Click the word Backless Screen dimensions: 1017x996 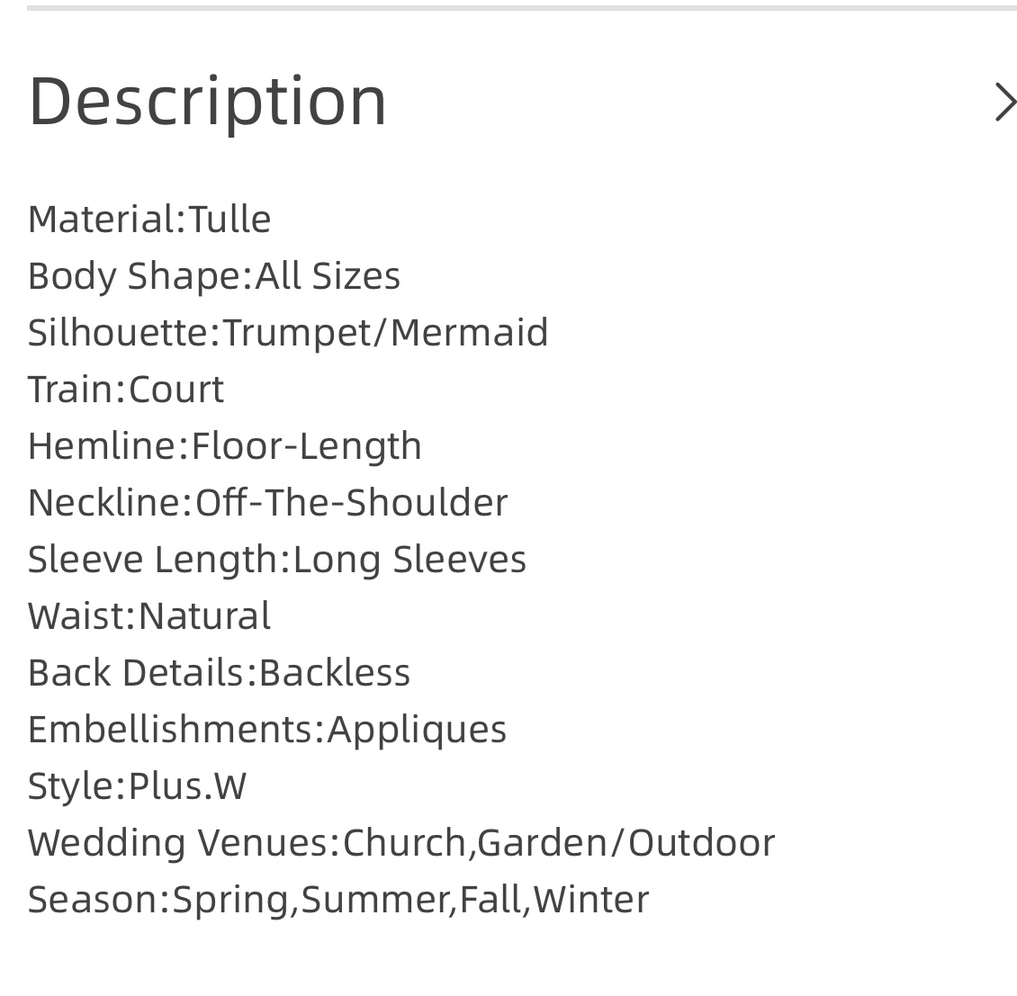[335, 672]
